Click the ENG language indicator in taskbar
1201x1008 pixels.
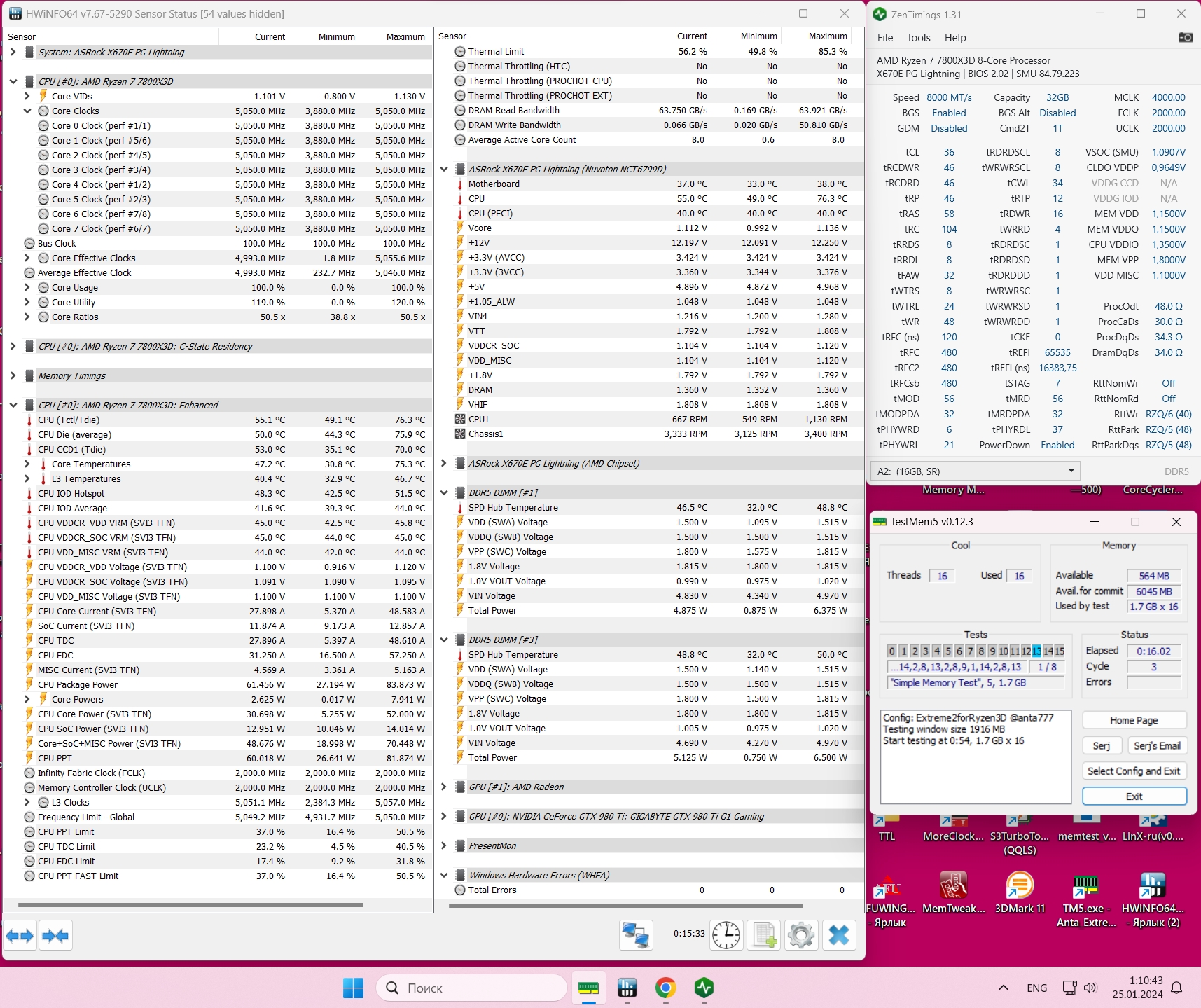1037,988
